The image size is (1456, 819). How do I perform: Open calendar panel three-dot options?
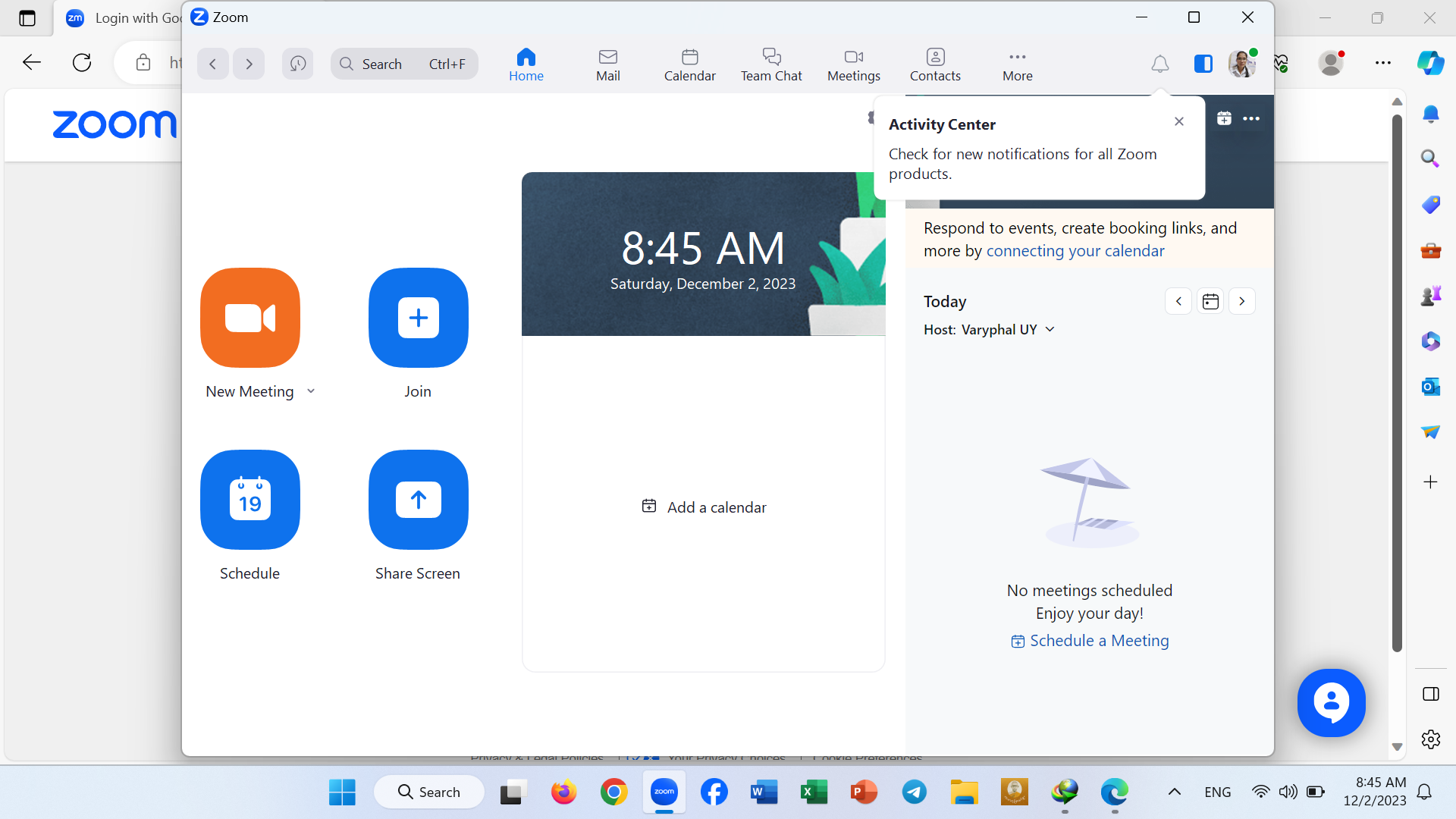(x=1251, y=118)
